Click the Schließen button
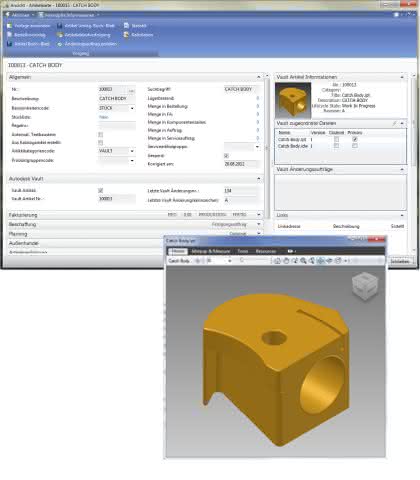The height and width of the screenshot is (480, 420). [x=400, y=261]
